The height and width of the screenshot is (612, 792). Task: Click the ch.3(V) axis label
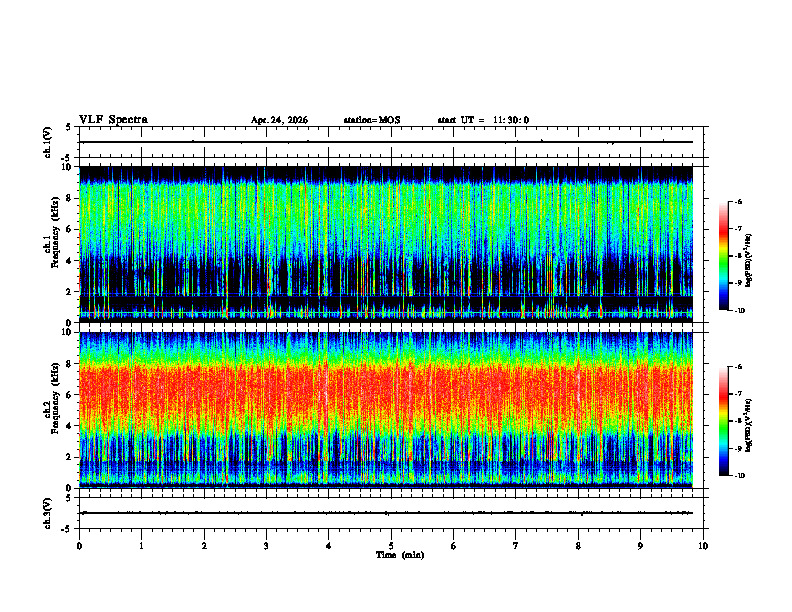(48, 514)
